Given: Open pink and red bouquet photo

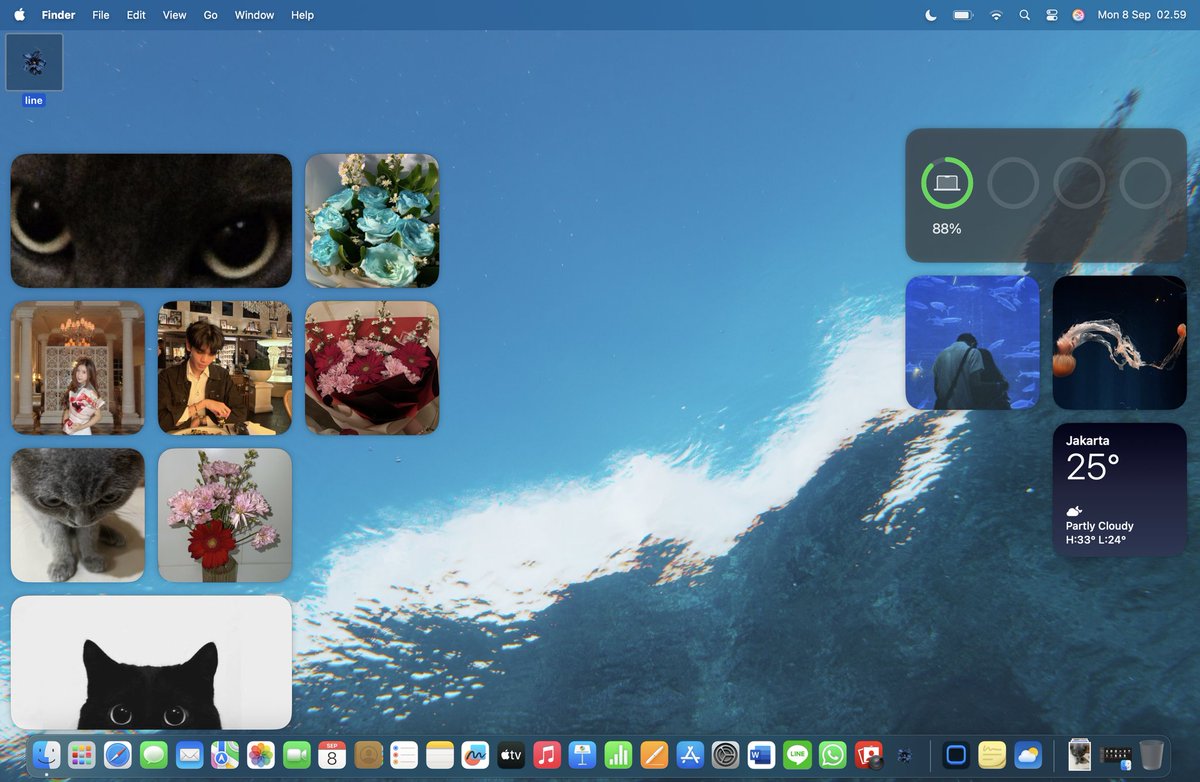Looking at the screenshot, I should (372, 368).
